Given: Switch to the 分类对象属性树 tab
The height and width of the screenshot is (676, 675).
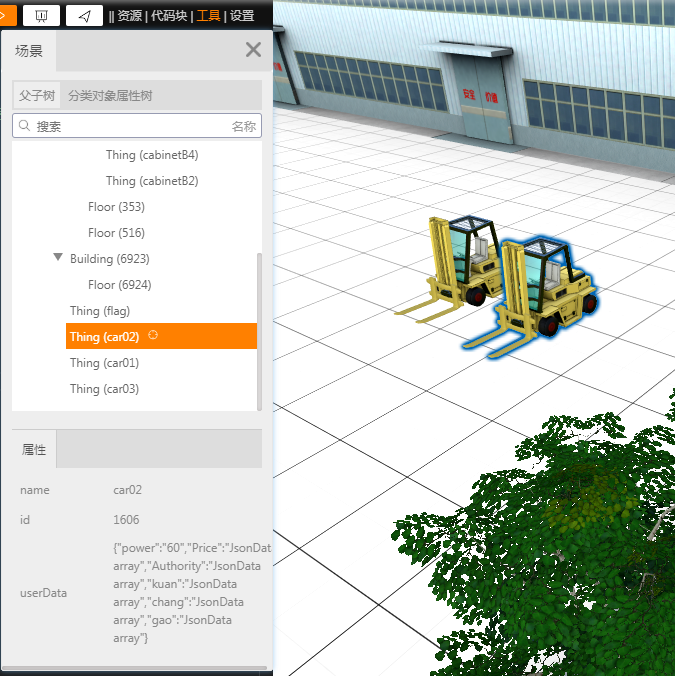Looking at the screenshot, I should coord(110,95).
